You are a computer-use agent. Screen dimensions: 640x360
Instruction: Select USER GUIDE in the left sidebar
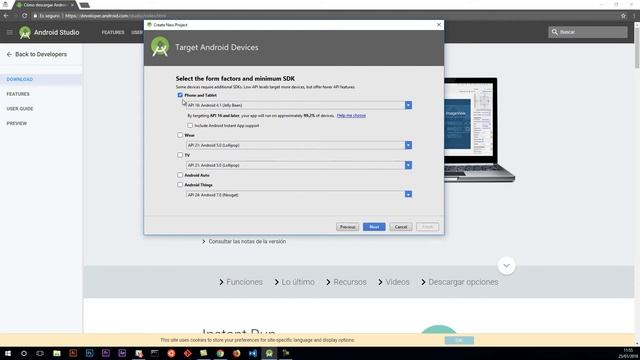(20, 109)
